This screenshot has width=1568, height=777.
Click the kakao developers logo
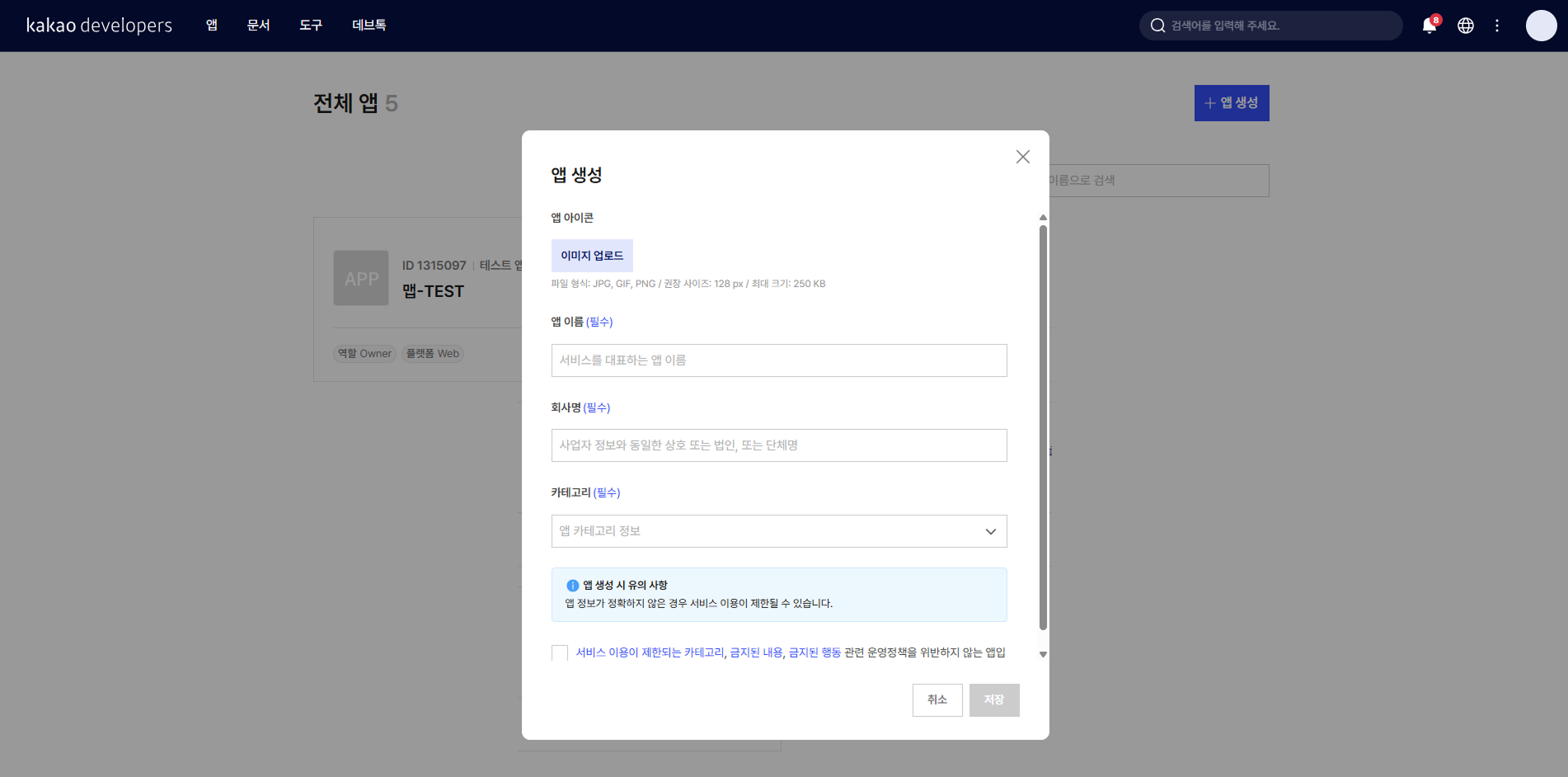tap(99, 26)
